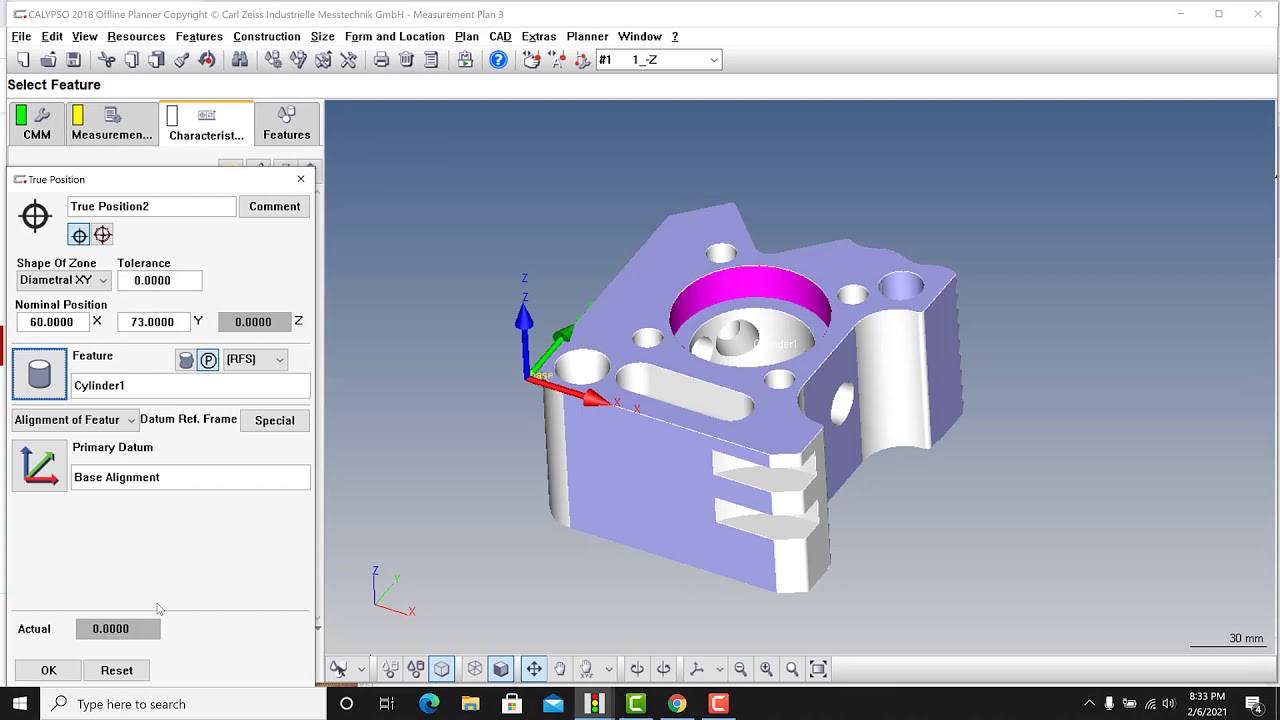Open the RFS material condition dropdown
Image resolution: width=1280 pixels, height=720 pixels.
point(255,360)
